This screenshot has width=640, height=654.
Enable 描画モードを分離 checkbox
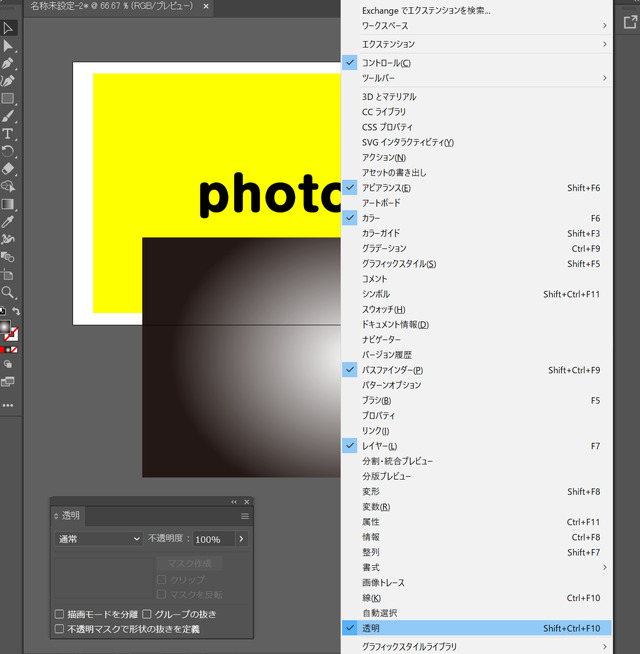(x=60, y=614)
